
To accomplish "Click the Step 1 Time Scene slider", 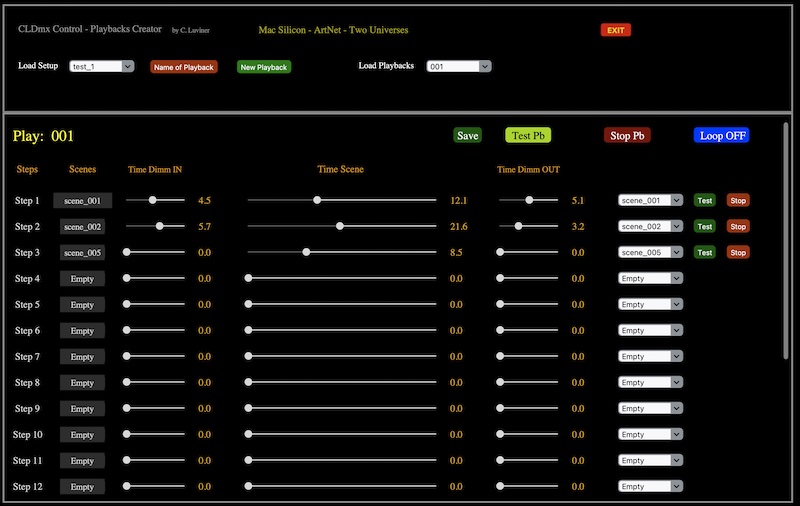I will pyautogui.click(x=342, y=200).
